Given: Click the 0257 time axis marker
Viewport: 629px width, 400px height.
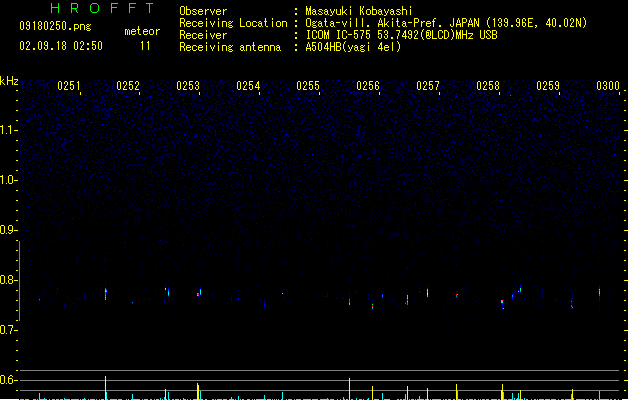Looking at the screenshot, I should coord(428,86).
